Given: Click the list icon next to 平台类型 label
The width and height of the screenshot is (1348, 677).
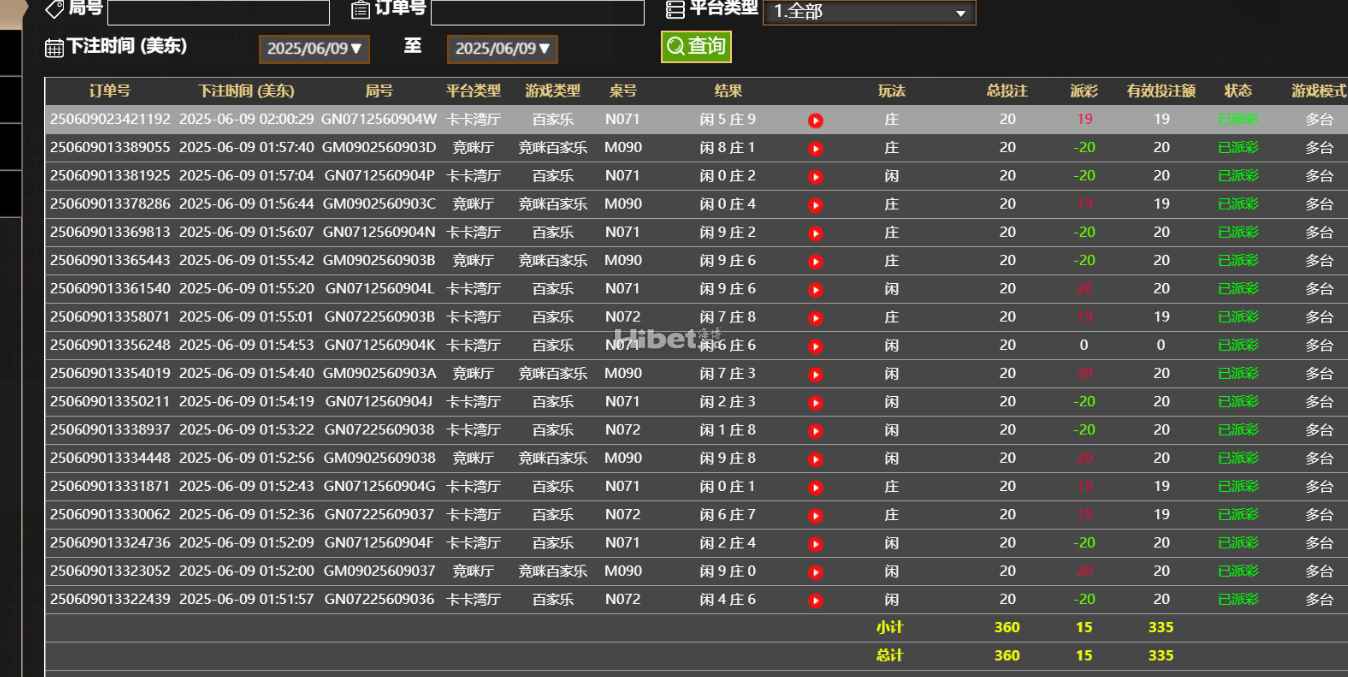Looking at the screenshot, I should coord(676,9).
